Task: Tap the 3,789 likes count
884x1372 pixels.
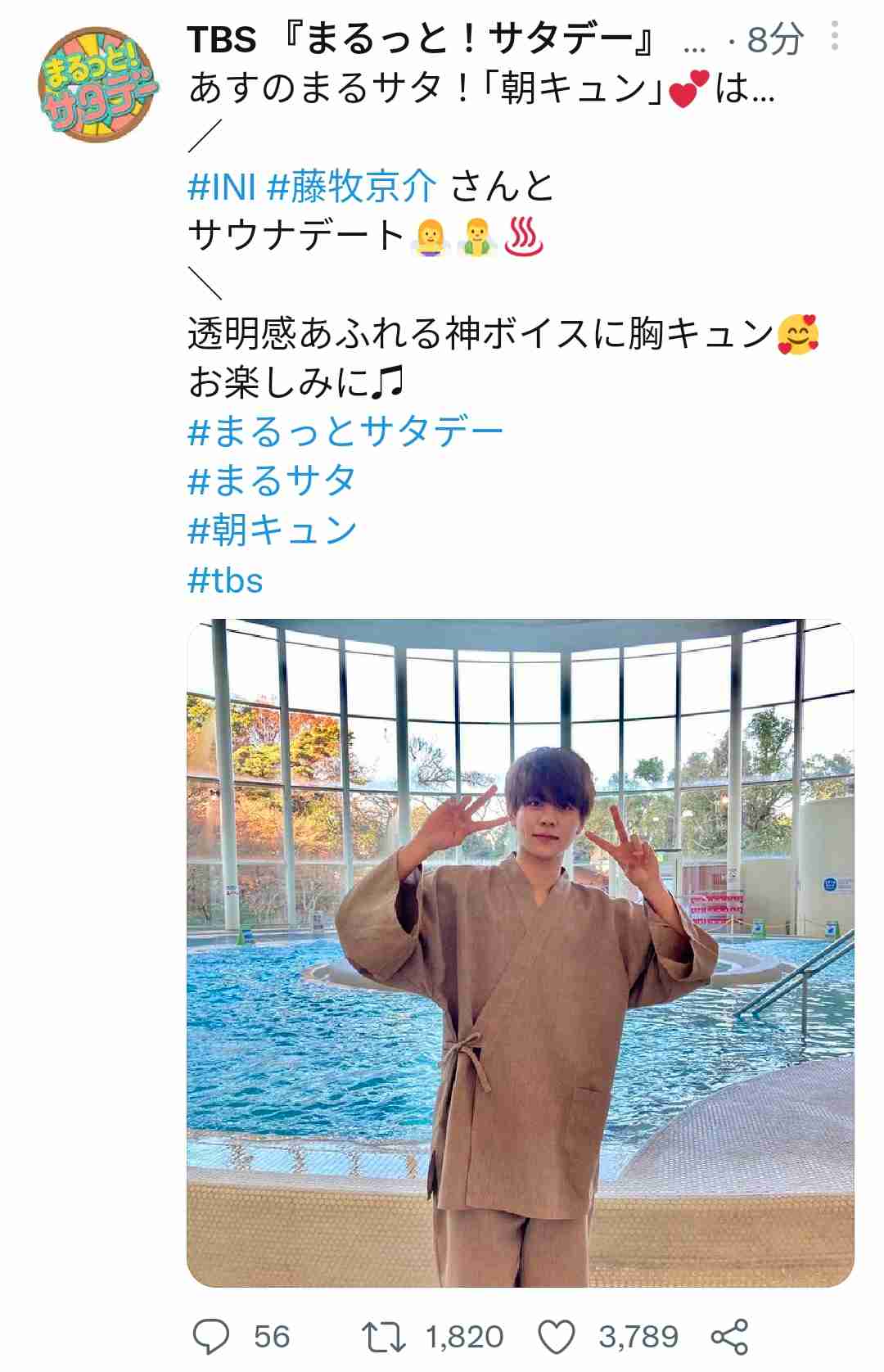Action: click(638, 1336)
